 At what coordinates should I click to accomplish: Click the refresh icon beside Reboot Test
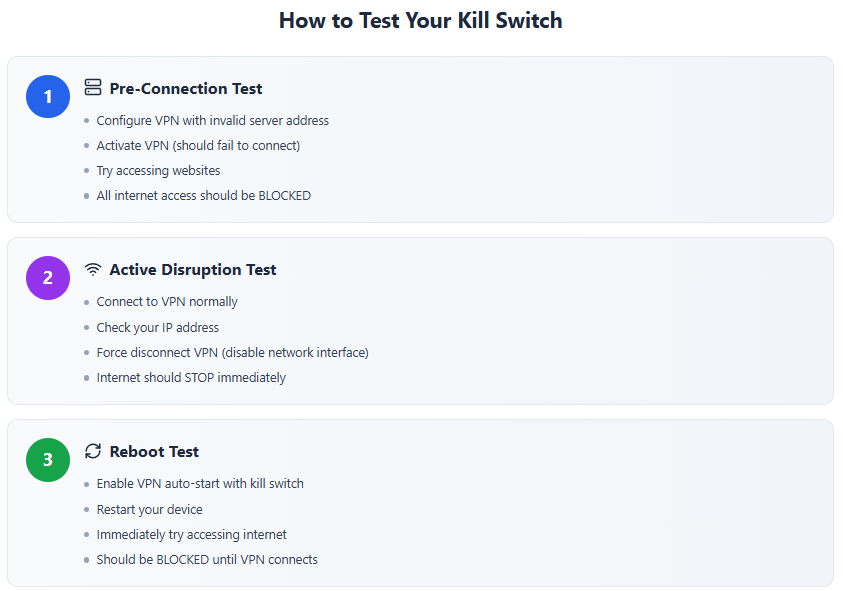click(93, 451)
